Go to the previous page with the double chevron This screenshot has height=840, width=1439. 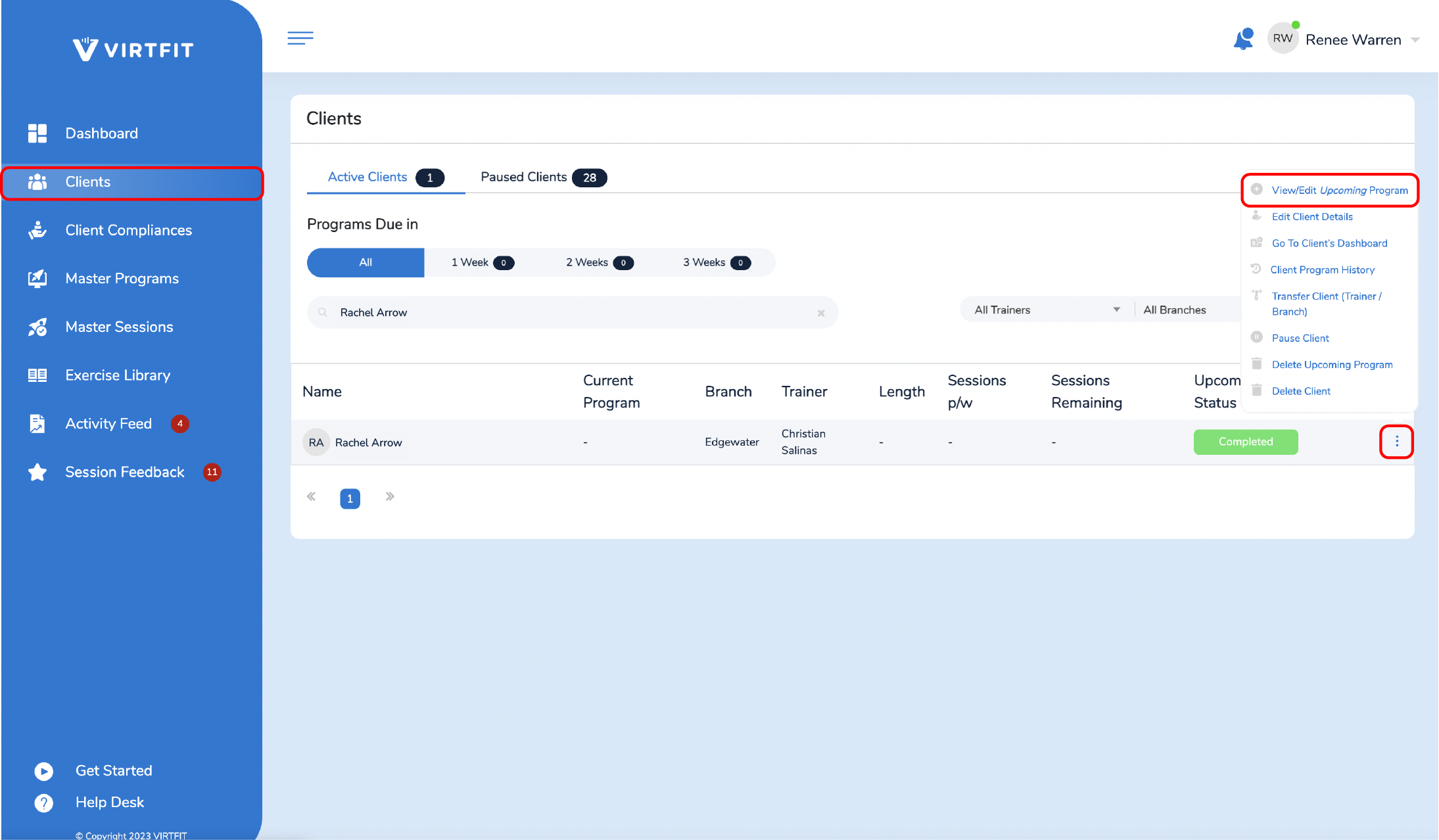coord(312,497)
